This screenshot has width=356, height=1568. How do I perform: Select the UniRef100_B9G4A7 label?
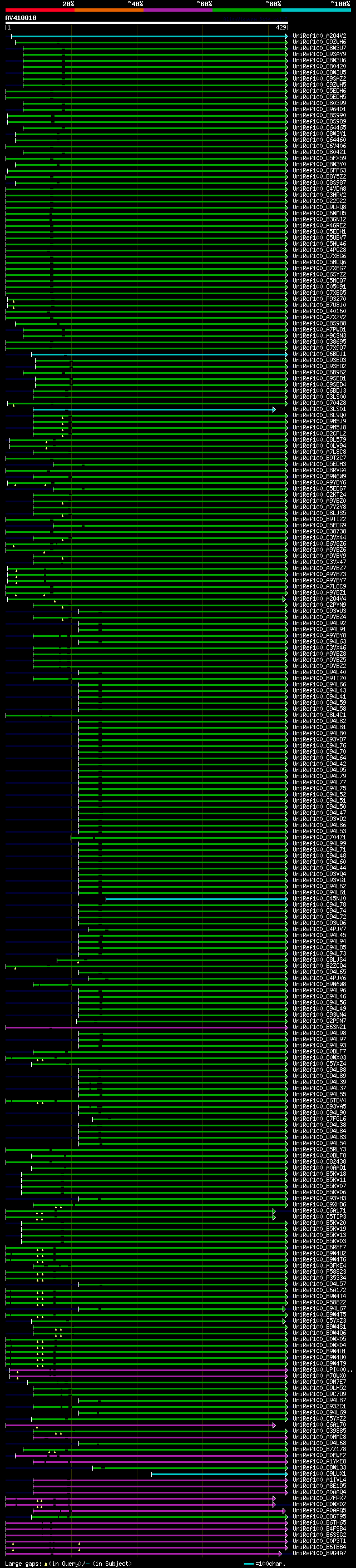click(x=319, y=1554)
